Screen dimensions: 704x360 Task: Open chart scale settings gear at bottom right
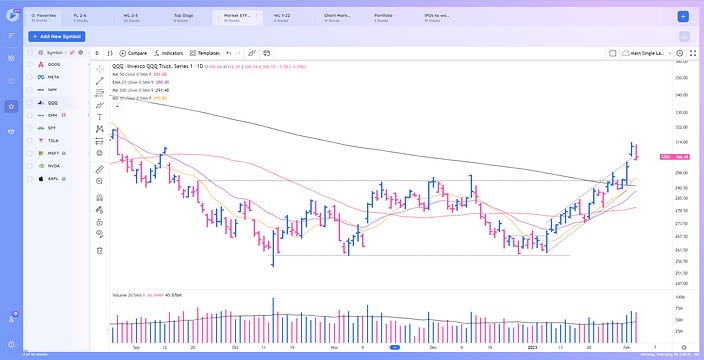684,347
